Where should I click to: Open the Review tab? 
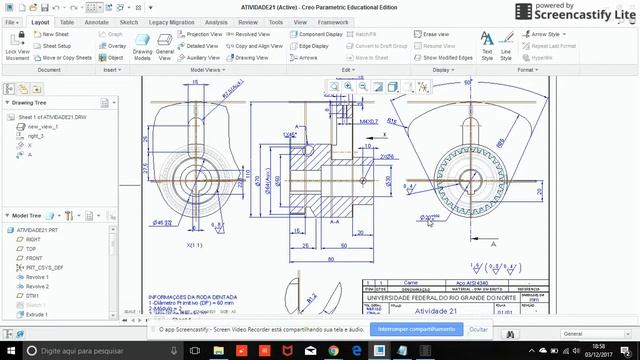pos(248,22)
